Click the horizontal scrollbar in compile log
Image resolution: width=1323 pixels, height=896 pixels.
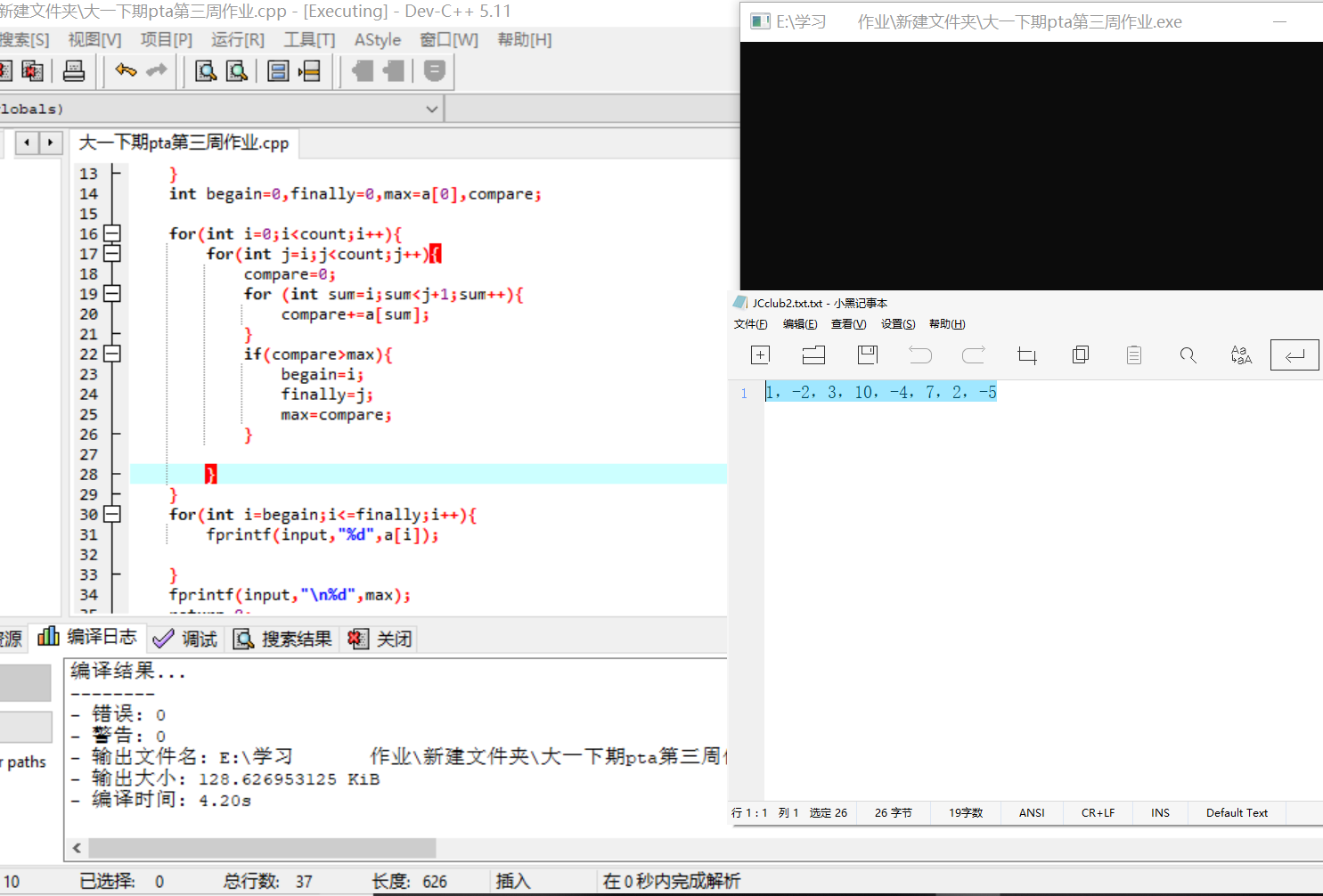262,848
